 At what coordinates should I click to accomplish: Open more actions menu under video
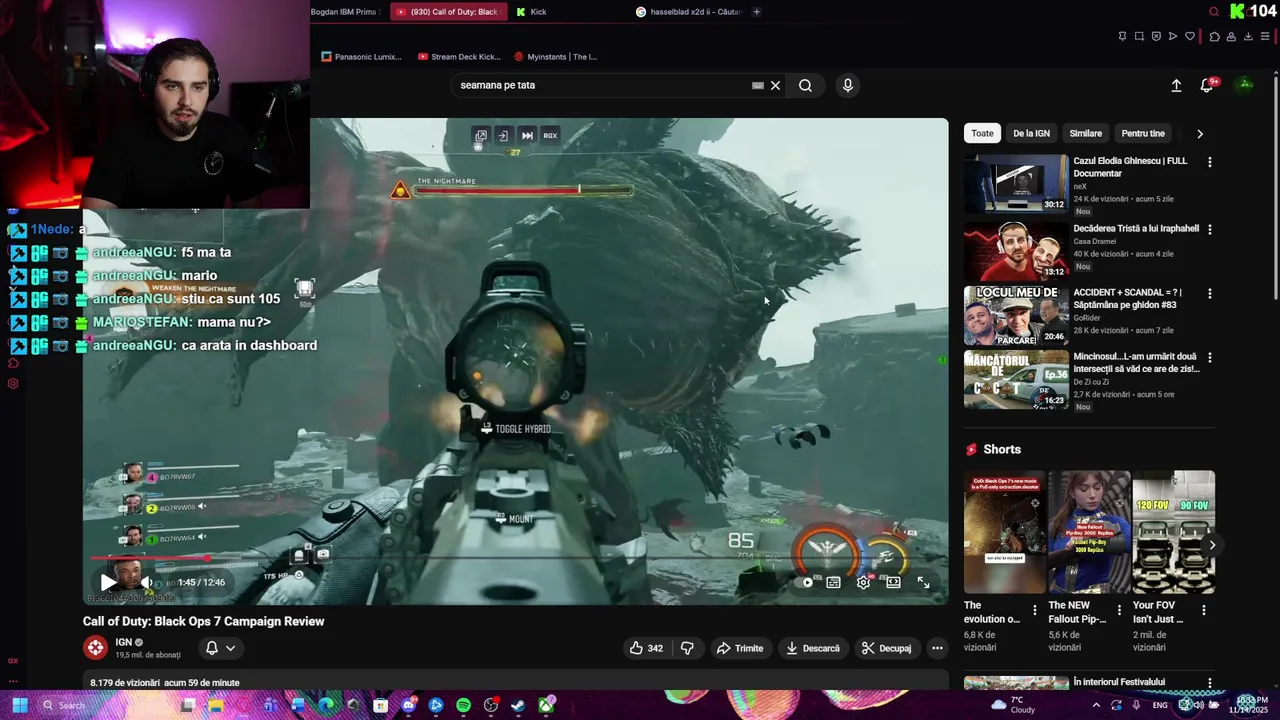(937, 648)
